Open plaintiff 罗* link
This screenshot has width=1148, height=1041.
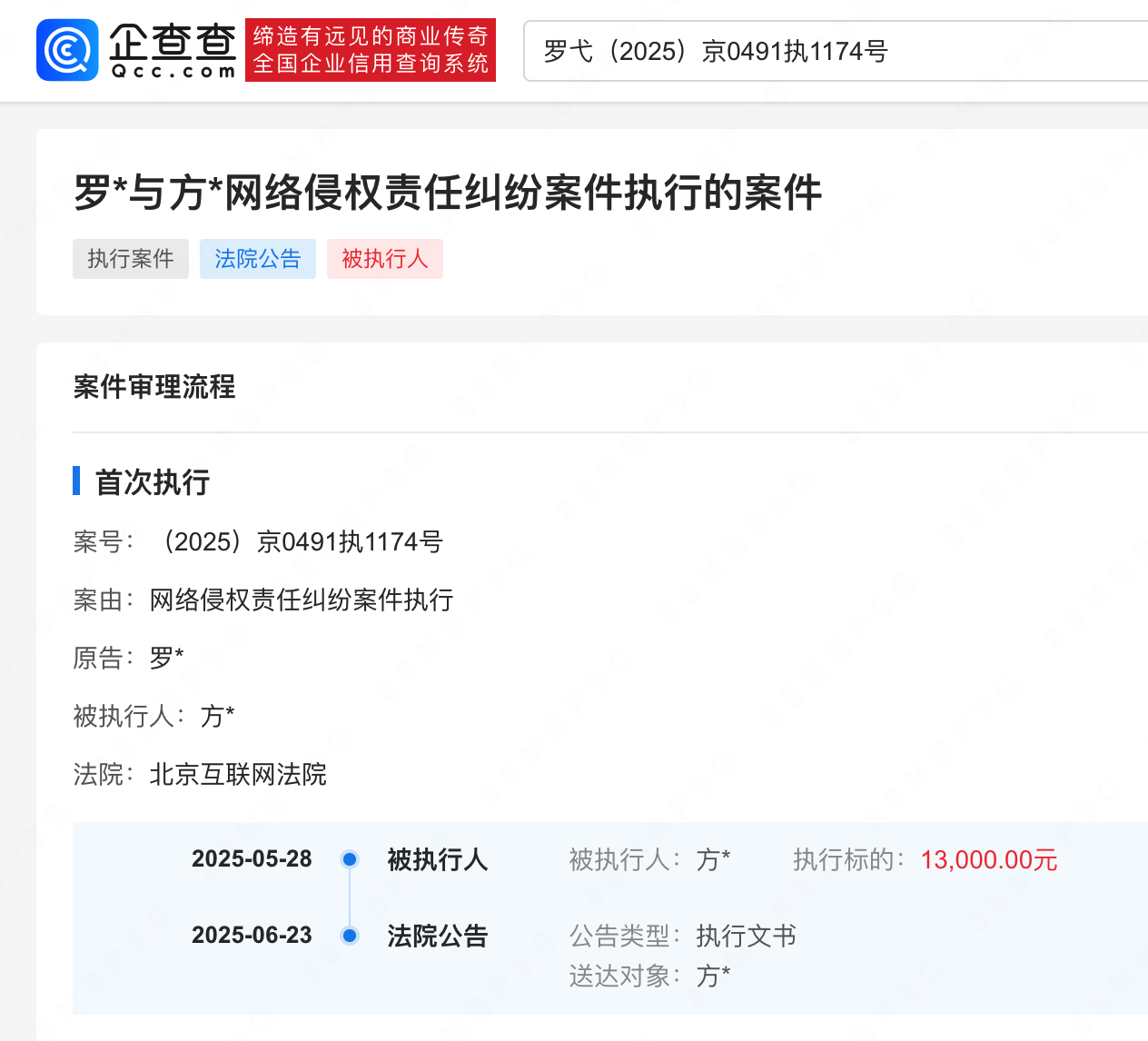(167, 658)
